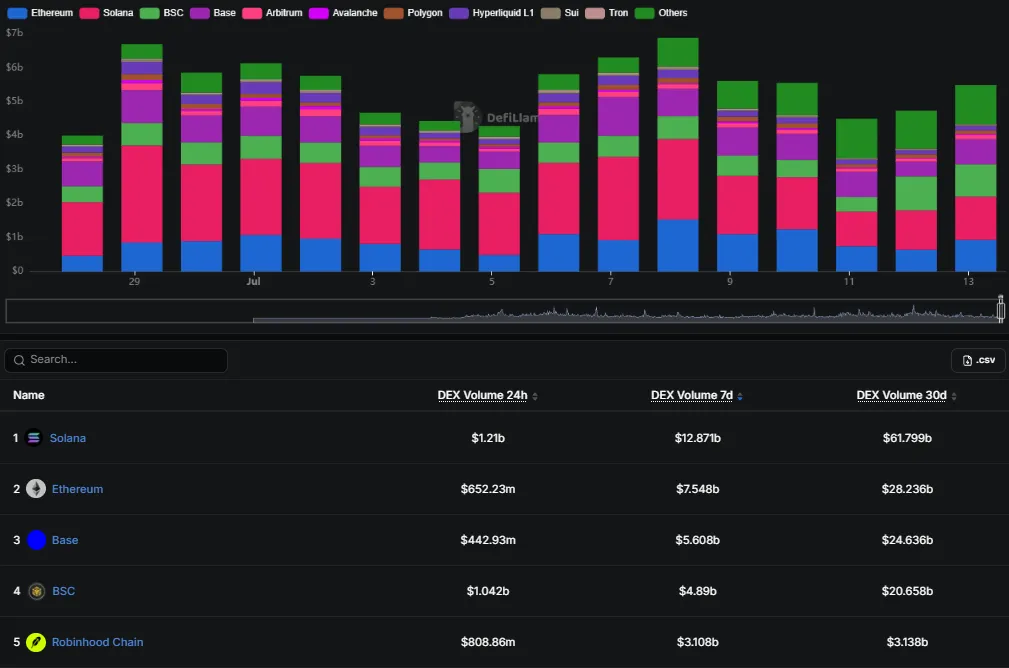
Task: Select BSC 30d volume $20.658b
Action: point(907,591)
